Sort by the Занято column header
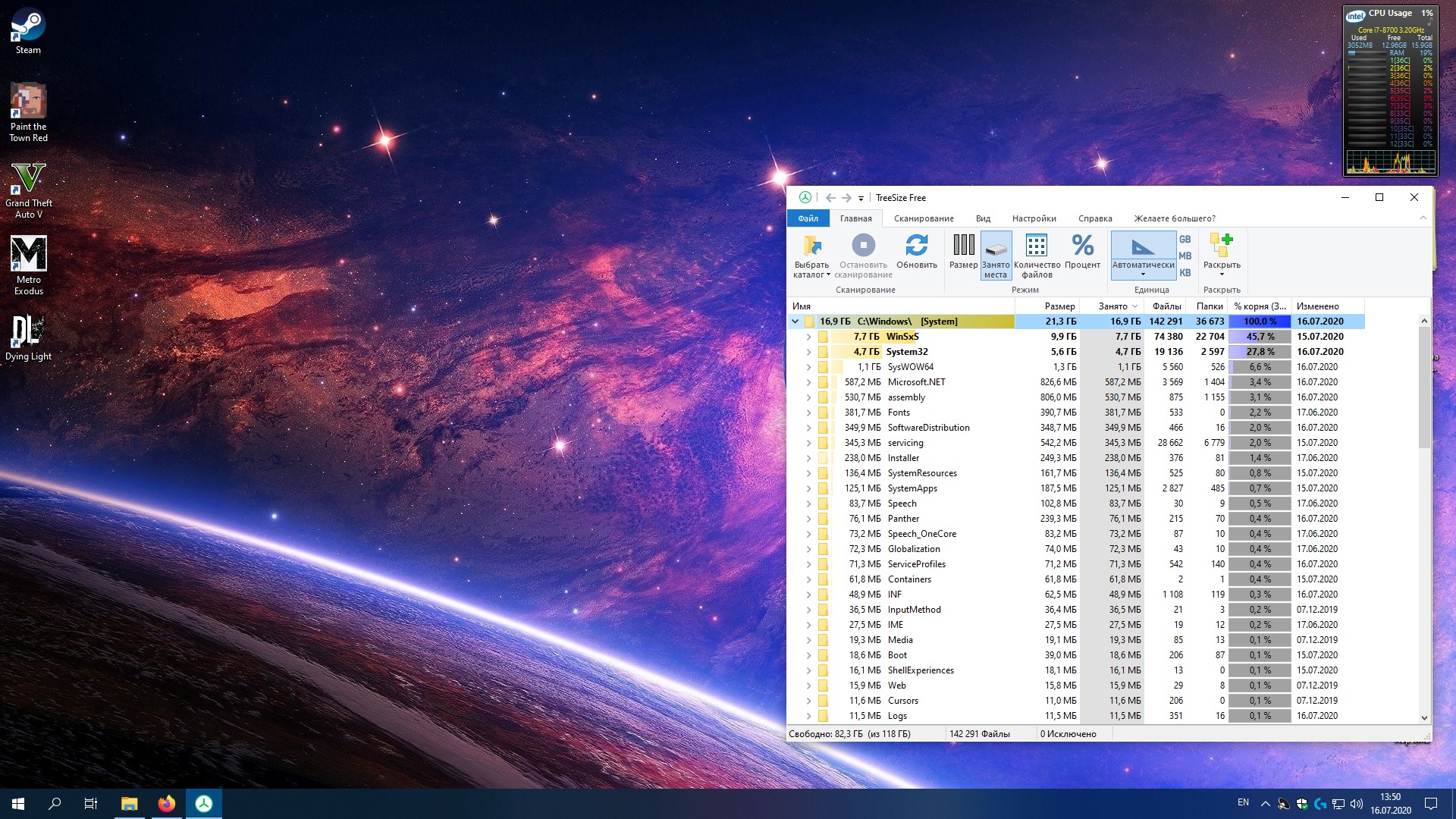1456x819 pixels. (1112, 306)
